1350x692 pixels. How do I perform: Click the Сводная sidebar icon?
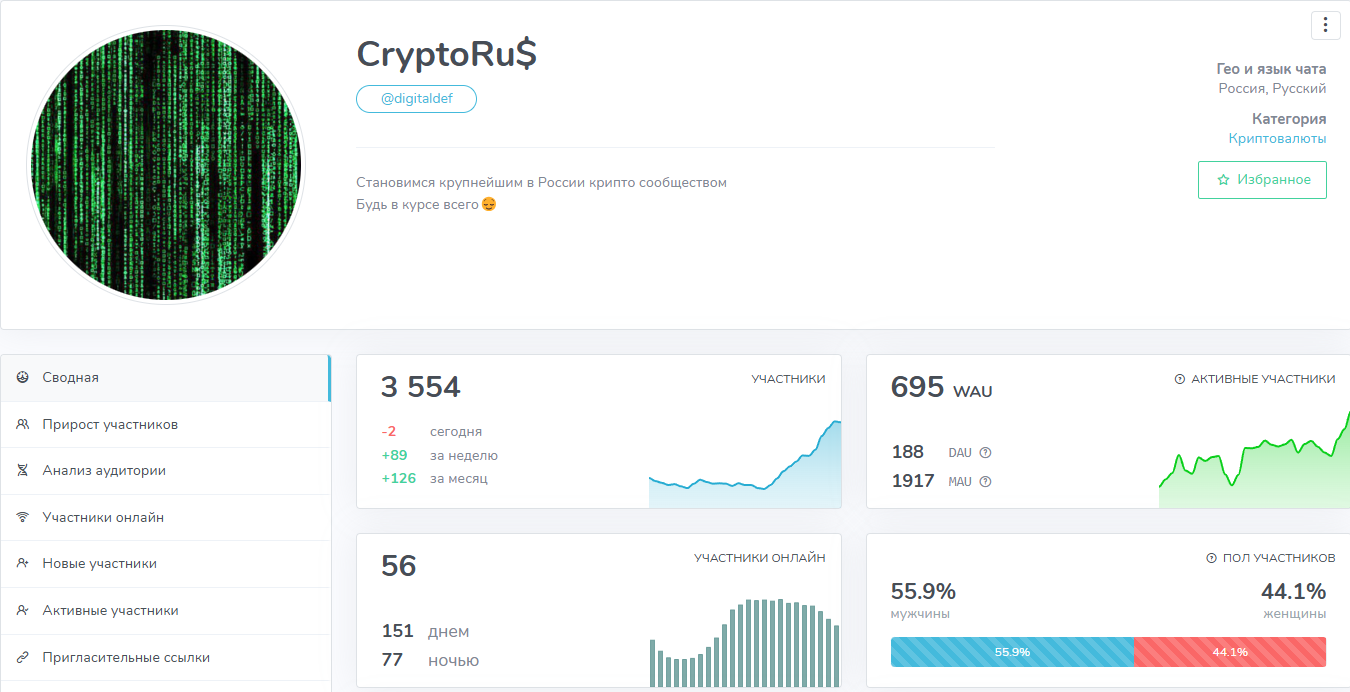[x=22, y=377]
